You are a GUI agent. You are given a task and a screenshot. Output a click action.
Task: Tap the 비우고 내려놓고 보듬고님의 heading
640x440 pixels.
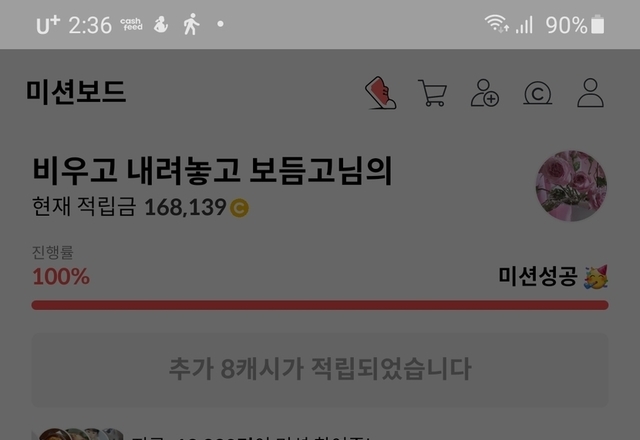click(x=213, y=171)
